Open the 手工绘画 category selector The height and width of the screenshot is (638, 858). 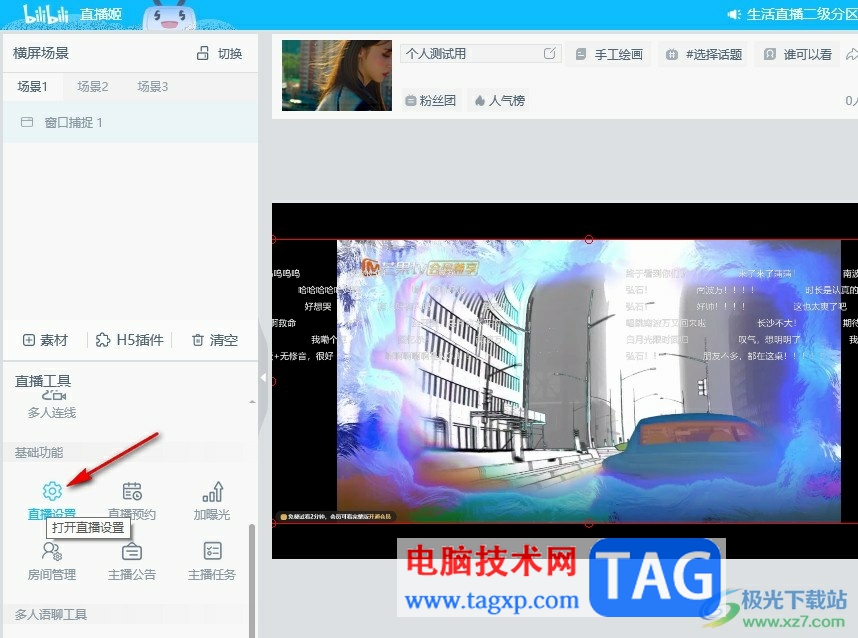click(610, 54)
